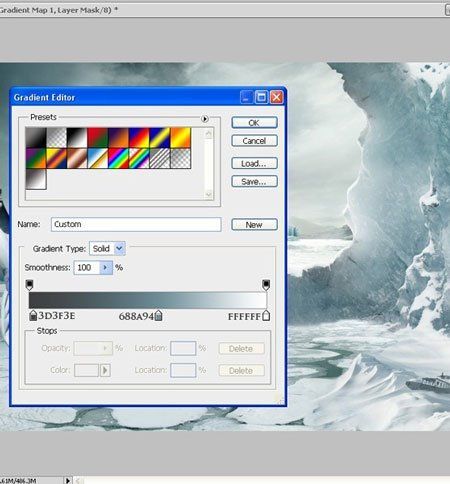Select the copper gradient preset
450x484 pixels.
tap(77, 158)
